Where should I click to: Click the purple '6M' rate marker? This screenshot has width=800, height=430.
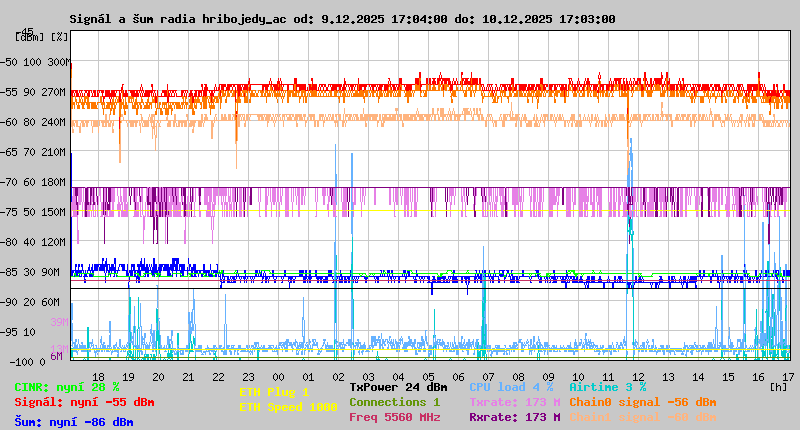tap(56, 356)
